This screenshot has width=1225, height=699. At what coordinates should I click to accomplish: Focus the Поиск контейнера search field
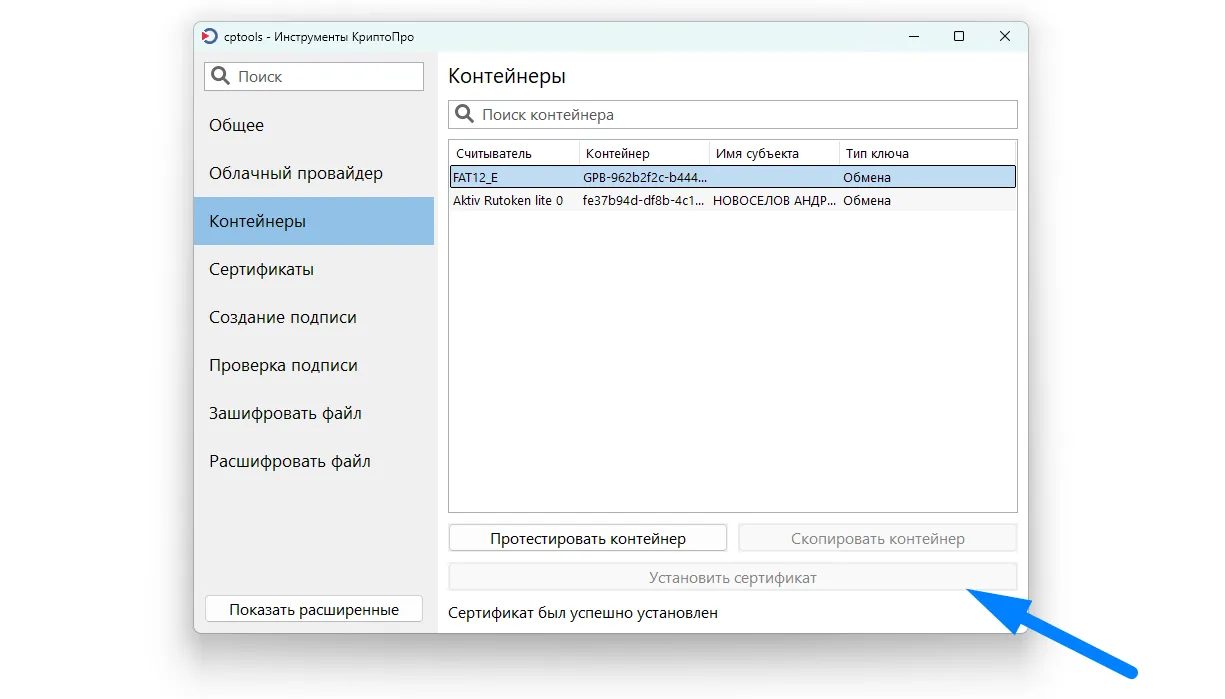click(732, 115)
